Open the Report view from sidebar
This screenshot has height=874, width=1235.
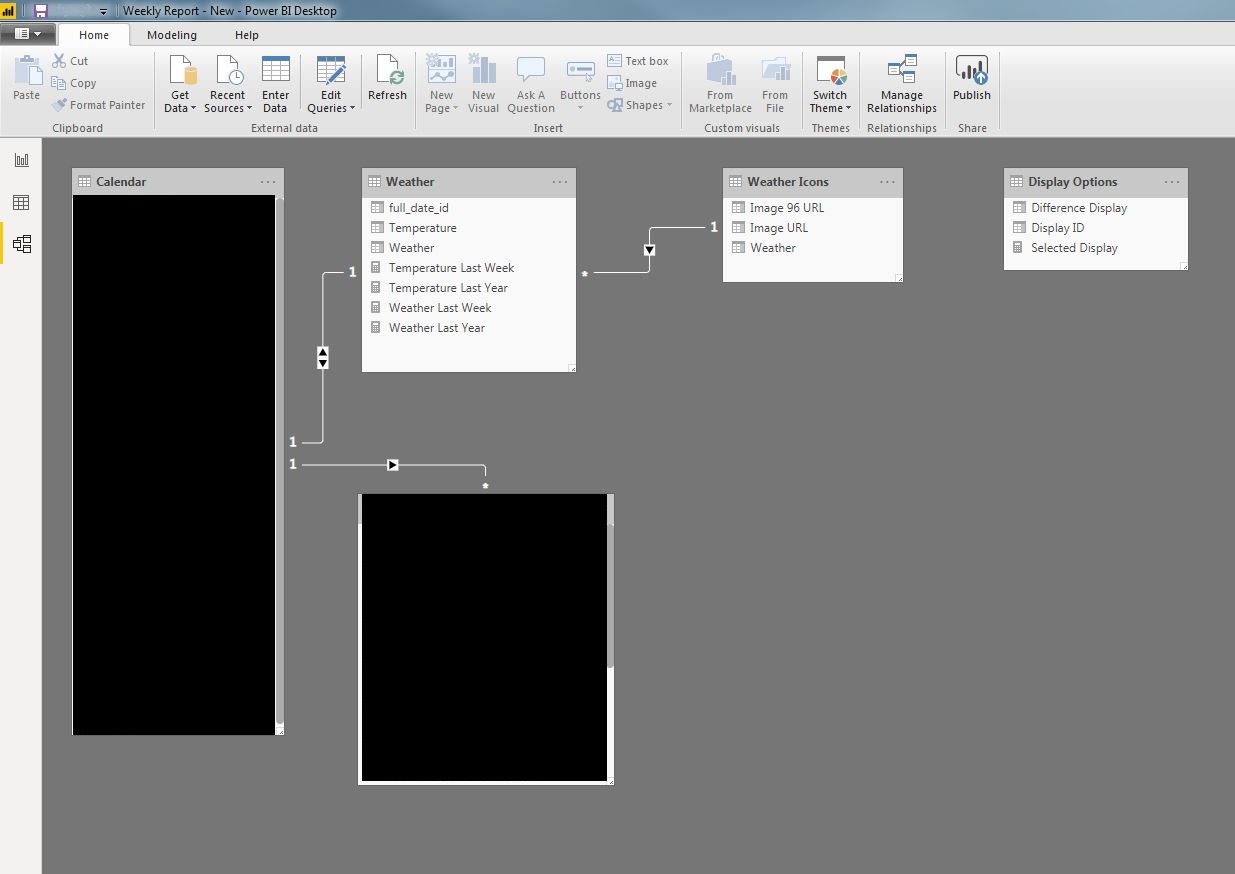[x=21, y=160]
